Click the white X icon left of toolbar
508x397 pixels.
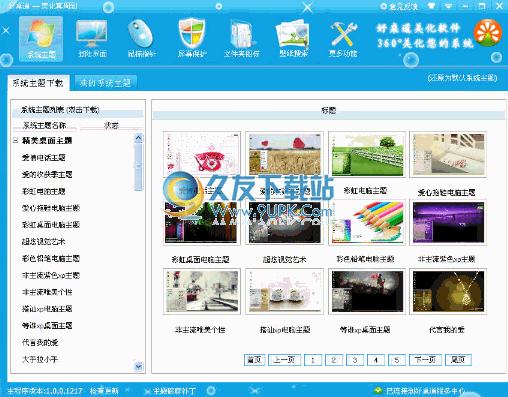pyautogui.click(x=6, y=31)
